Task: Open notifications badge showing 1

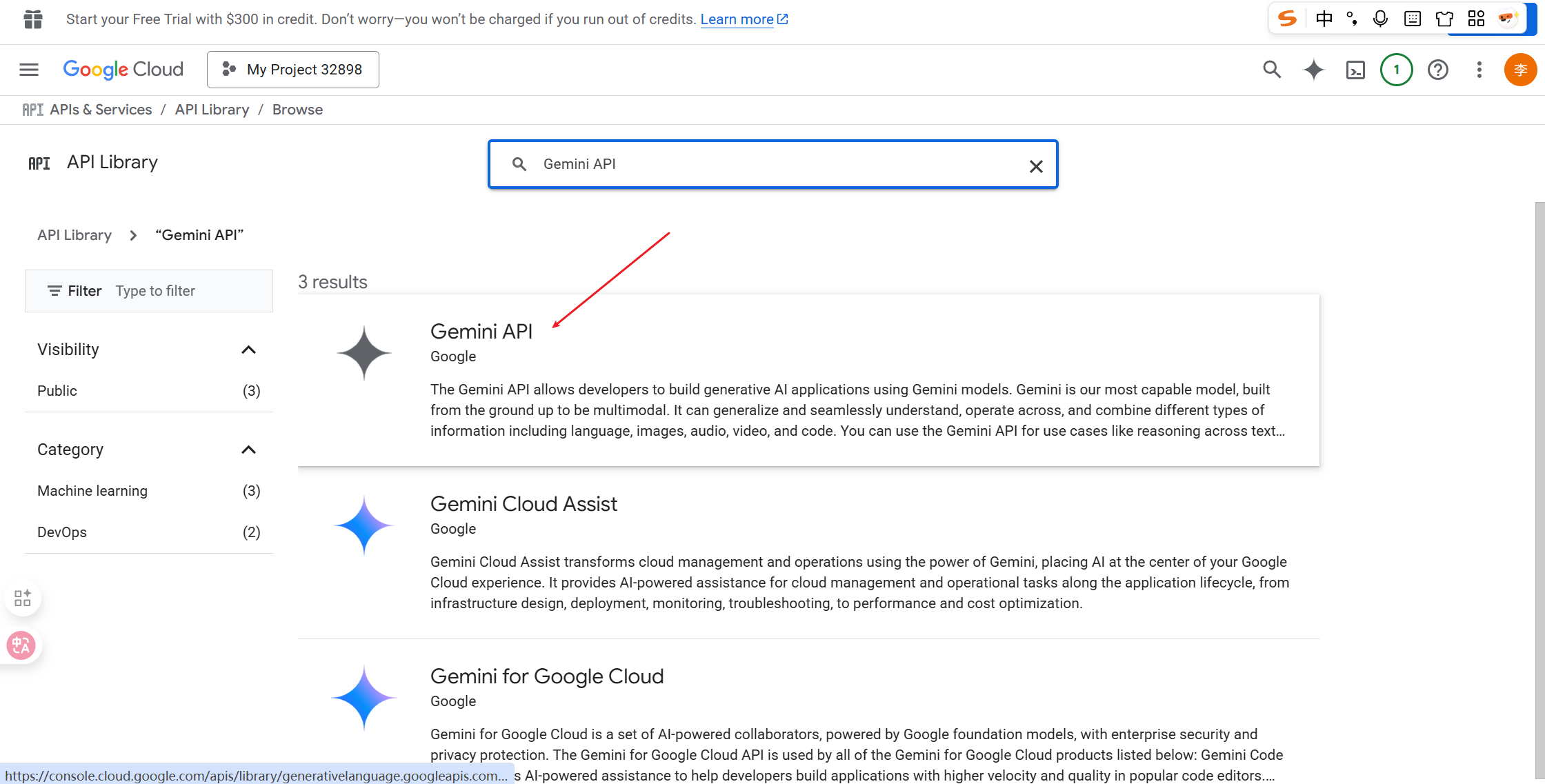Action: point(1397,70)
